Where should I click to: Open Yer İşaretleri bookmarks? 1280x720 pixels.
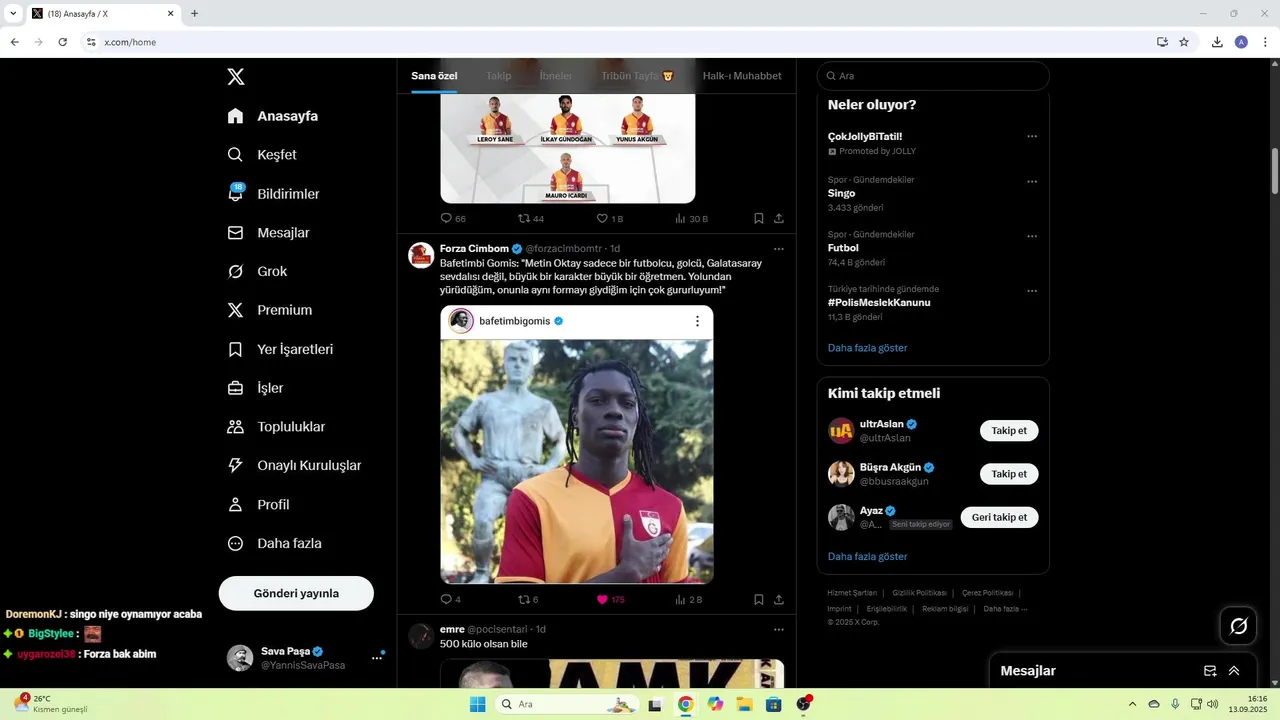click(280, 350)
